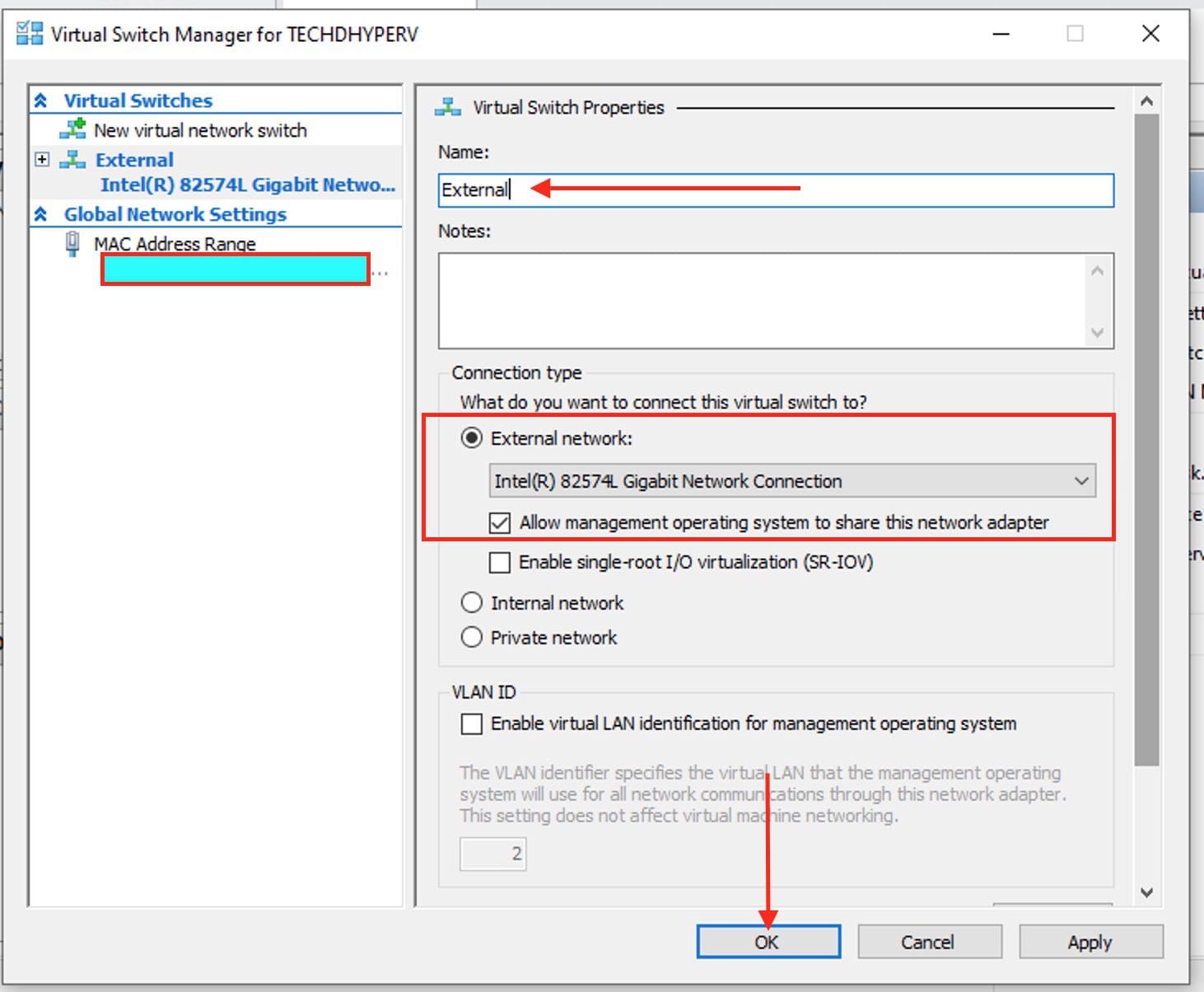Viewport: 1204px width, 992px height.
Task: Uncheck Allow management operating system sharing
Action: point(500,522)
